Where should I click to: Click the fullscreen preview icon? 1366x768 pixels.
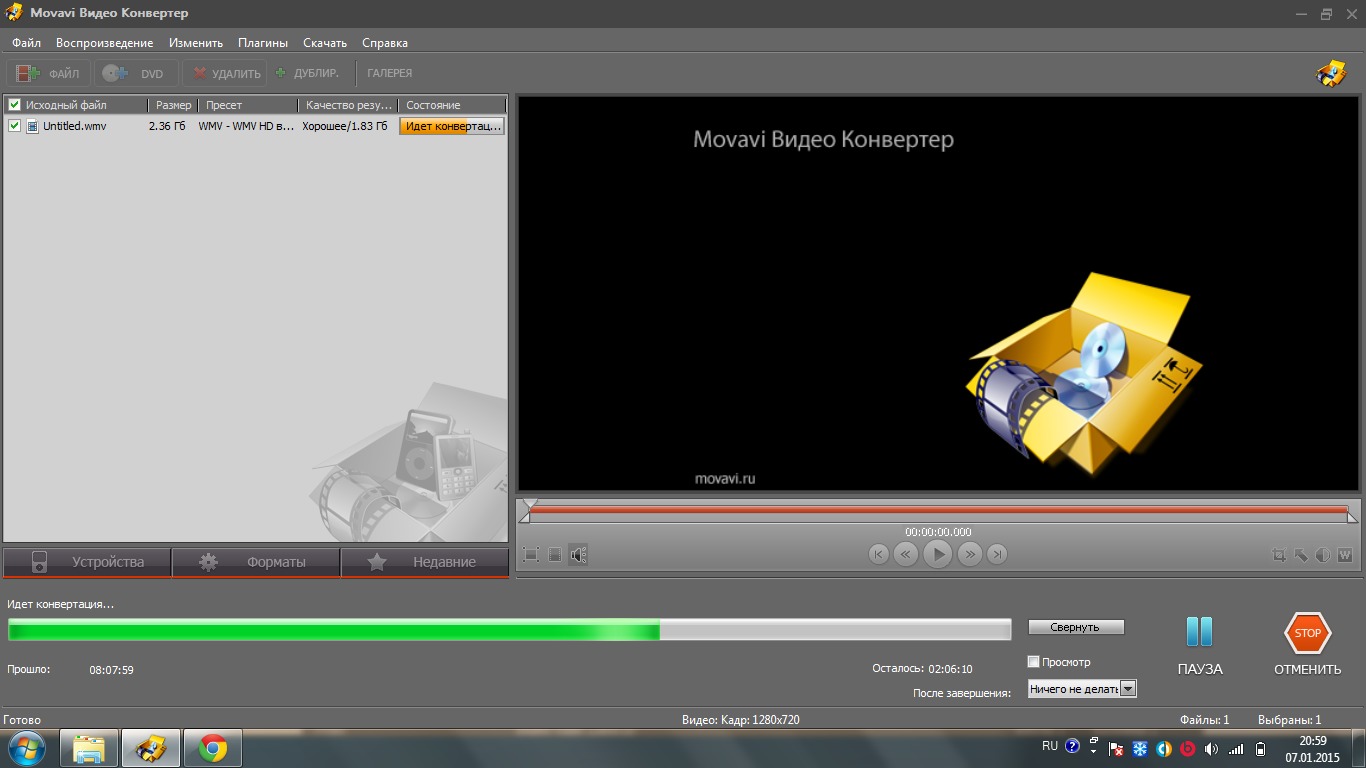click(531, 554)
